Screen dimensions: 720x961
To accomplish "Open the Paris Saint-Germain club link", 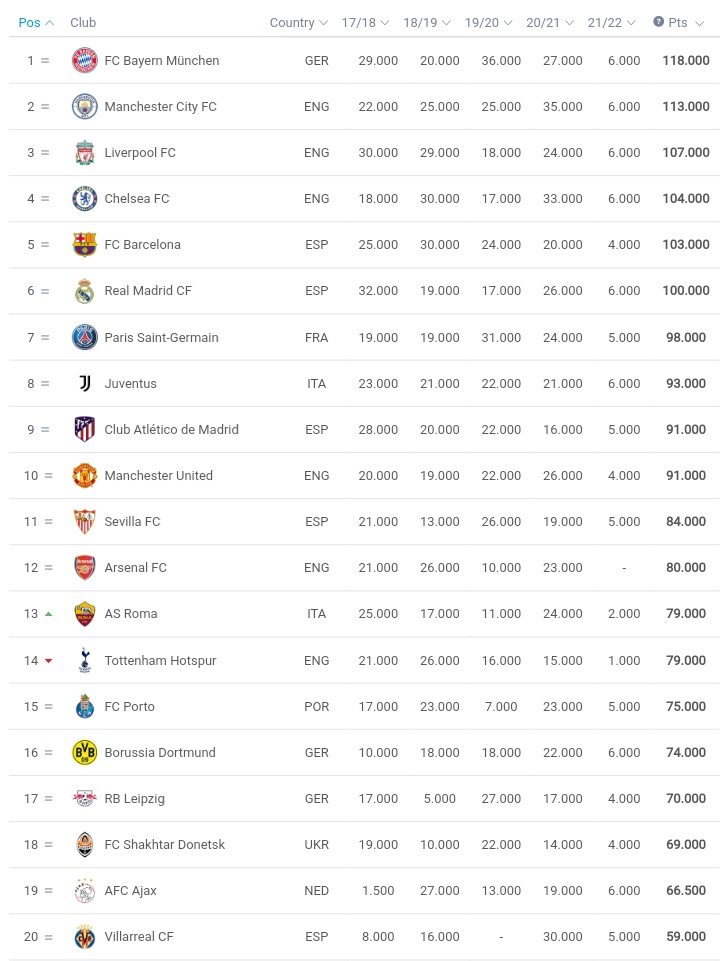I will coord(161,338).
